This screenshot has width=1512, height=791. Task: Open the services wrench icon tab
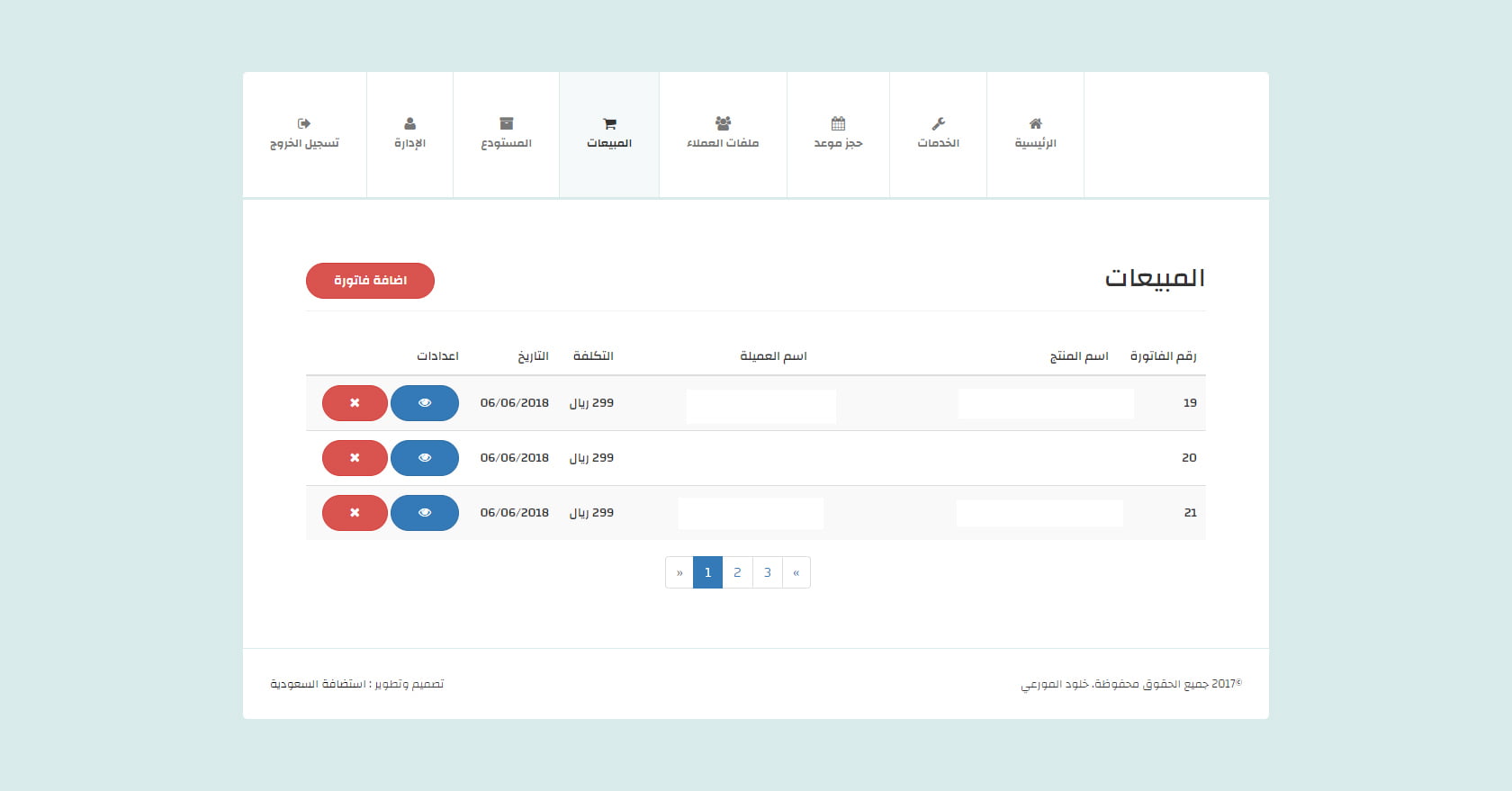[938, 123]
